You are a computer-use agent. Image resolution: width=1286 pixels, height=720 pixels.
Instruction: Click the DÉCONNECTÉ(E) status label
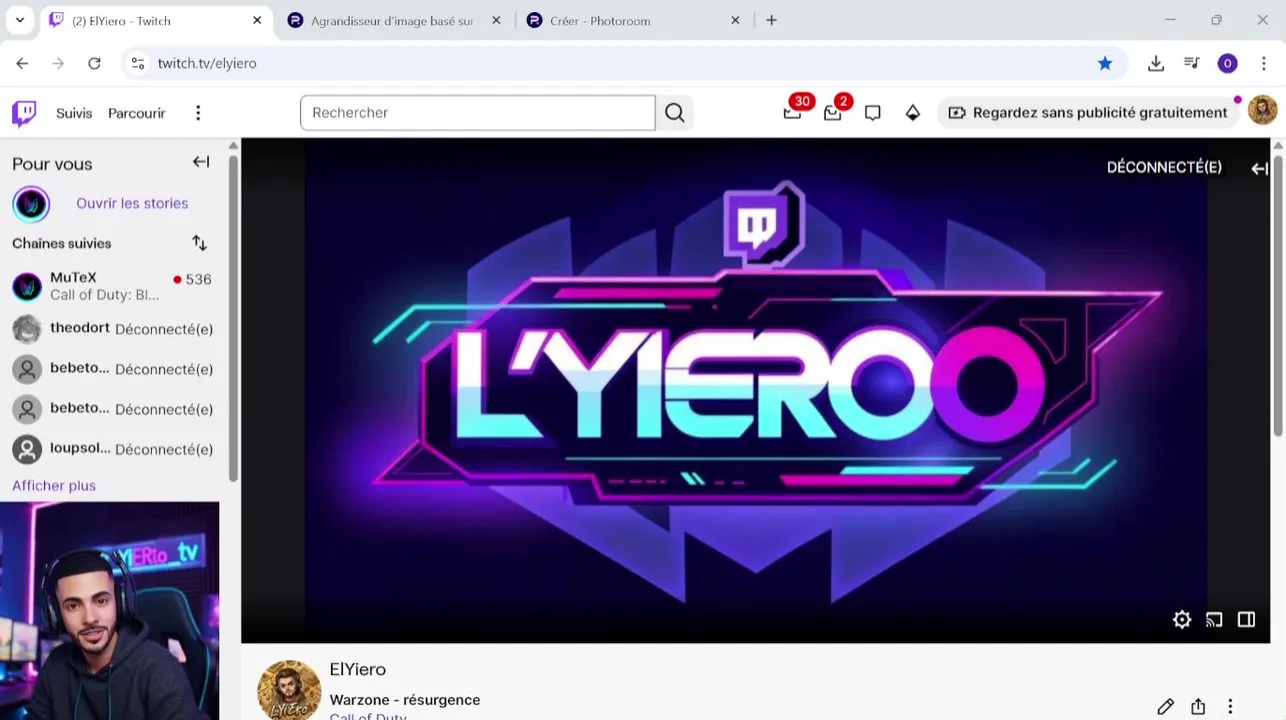[1164, 167]
